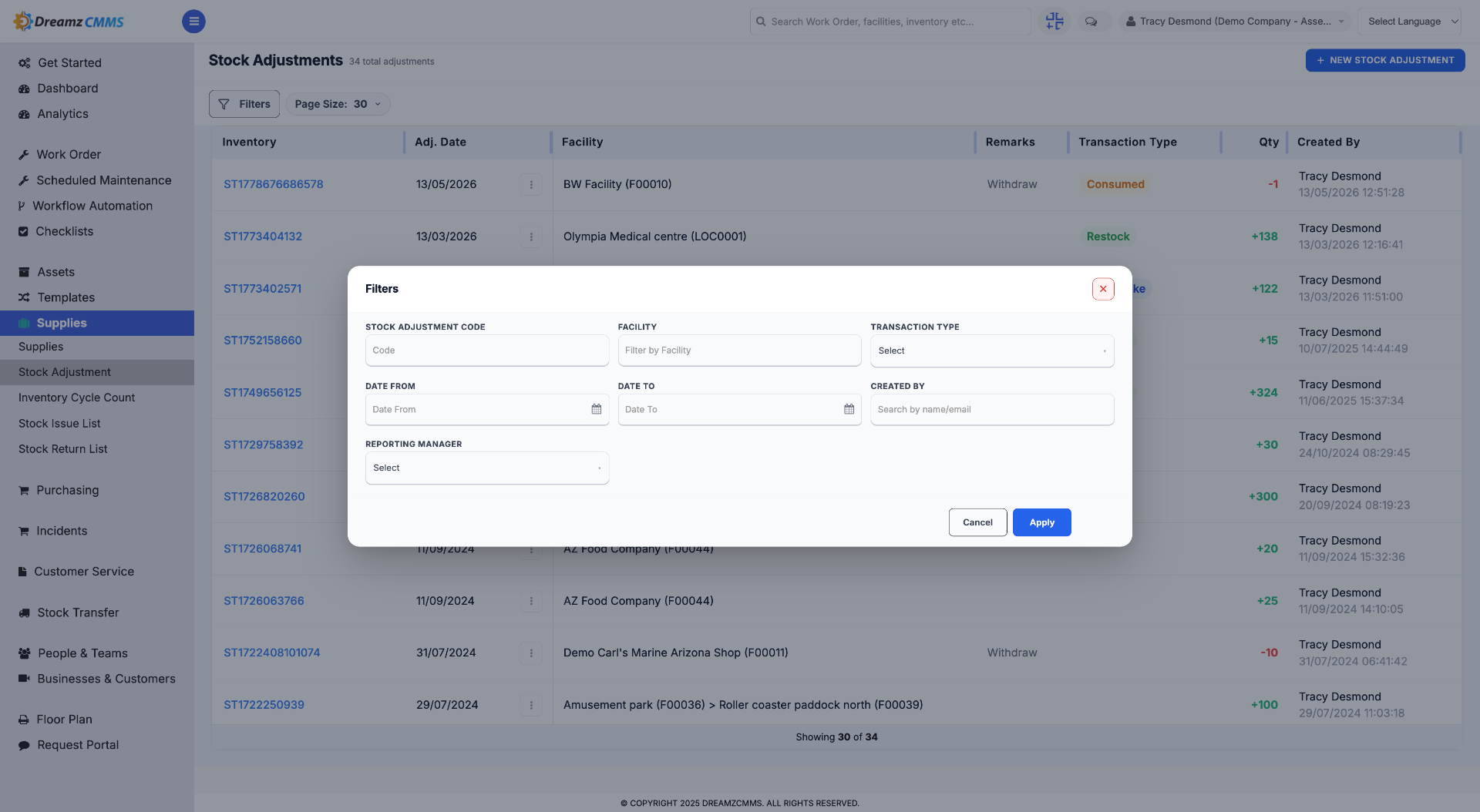The height and width of the screenshot is (812, 1480).
Task: Click the user avatar icon beside Tracy Desmond
Action: 1130,22
